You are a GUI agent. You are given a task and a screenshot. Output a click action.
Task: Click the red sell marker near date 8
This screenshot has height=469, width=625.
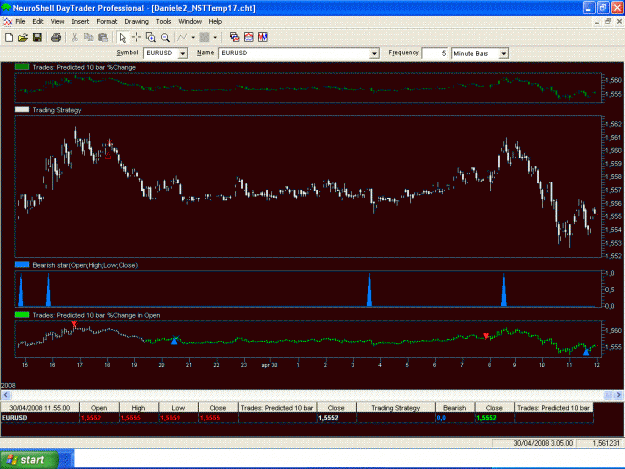coord(486,336)
